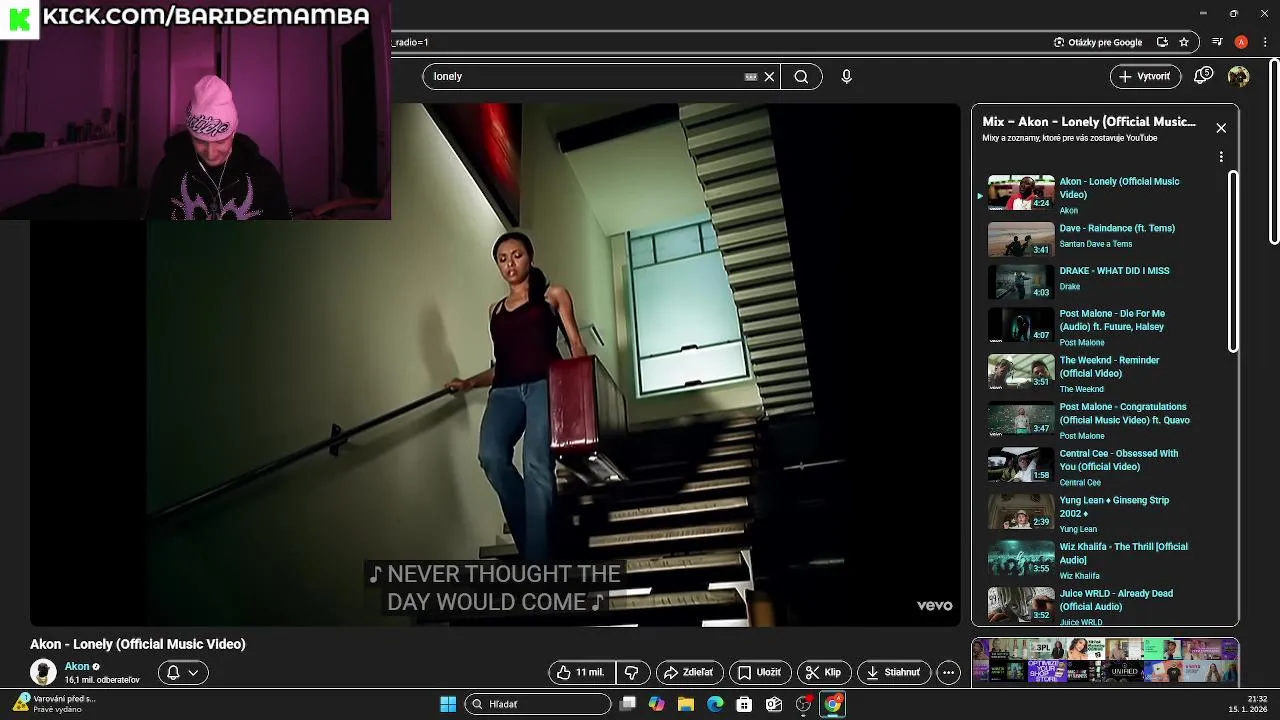The width and height of the screenshot is (1280, 720).
Task: Open Microsoft Edge from the taskbar
Action: click(x=715, y=704)
